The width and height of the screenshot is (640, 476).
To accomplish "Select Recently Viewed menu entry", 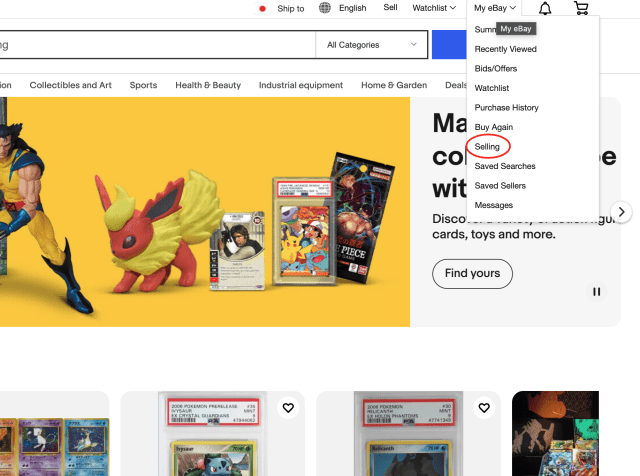I will (x=505, y=49).
